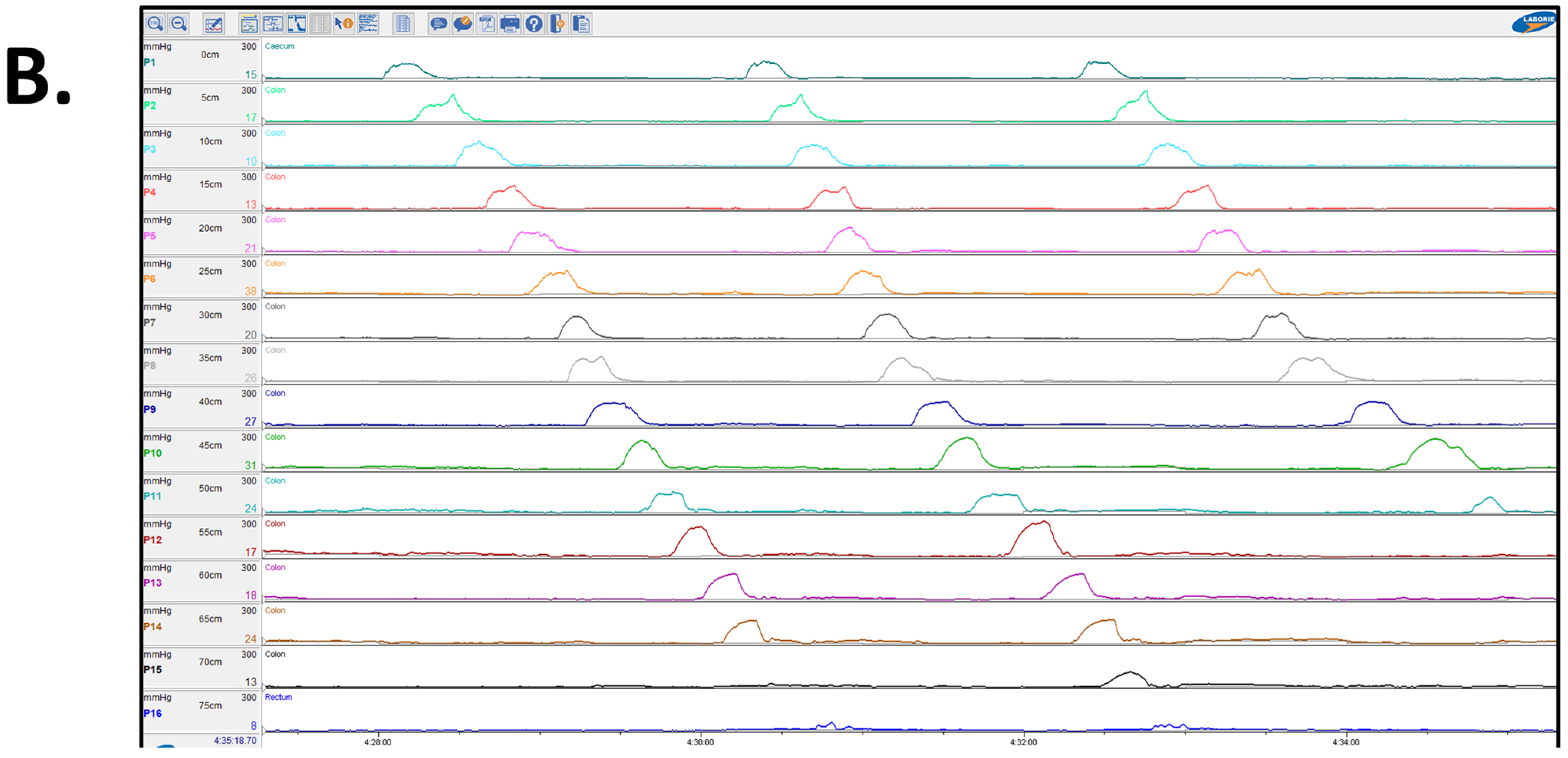Viewport: 1568px width, 758px height.
Task: Click the Laborie logo
Action: point(1533,23)
